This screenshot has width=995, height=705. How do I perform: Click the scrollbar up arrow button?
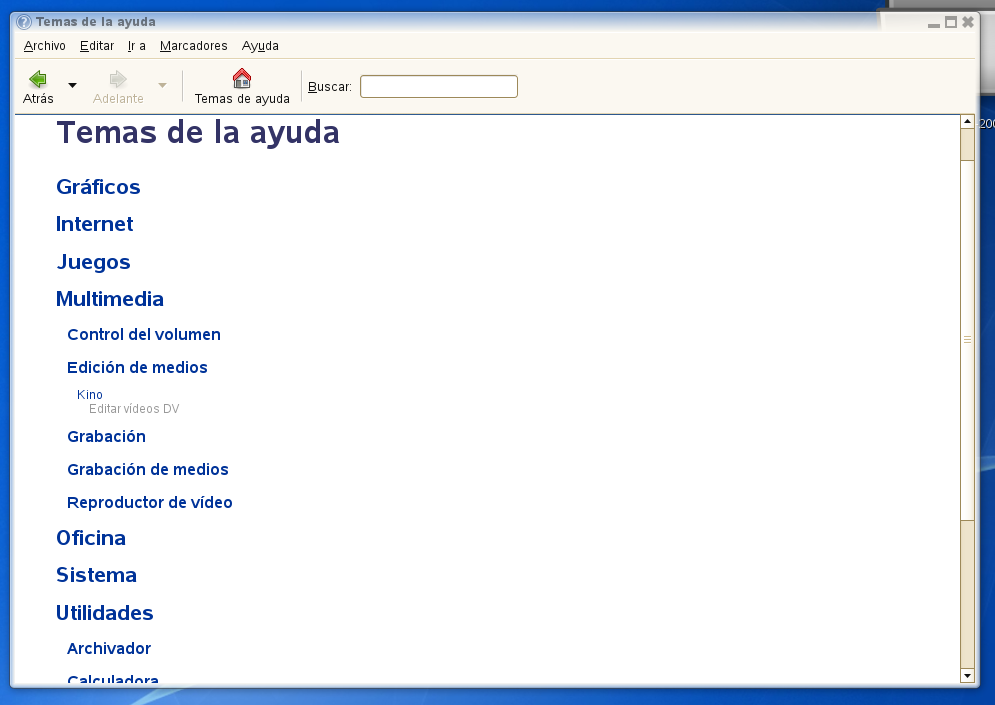966,122
